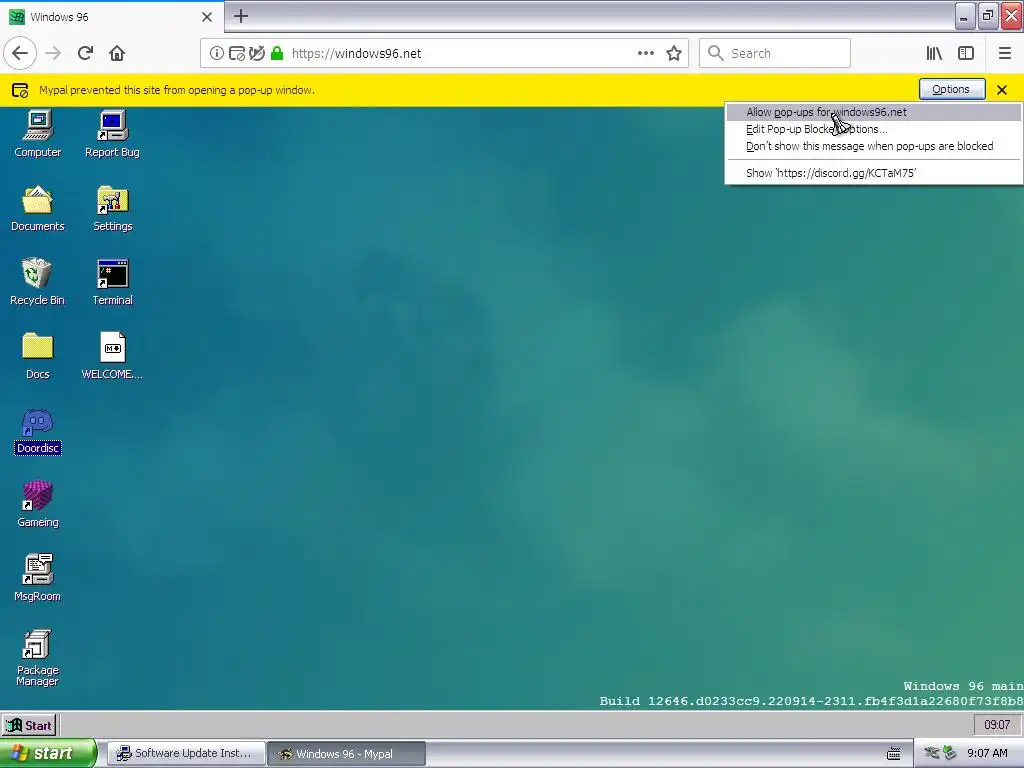Click the keyboard icon in XP taskbar
This screenshot has height=768, width=1024.
[x=894, y=754]
